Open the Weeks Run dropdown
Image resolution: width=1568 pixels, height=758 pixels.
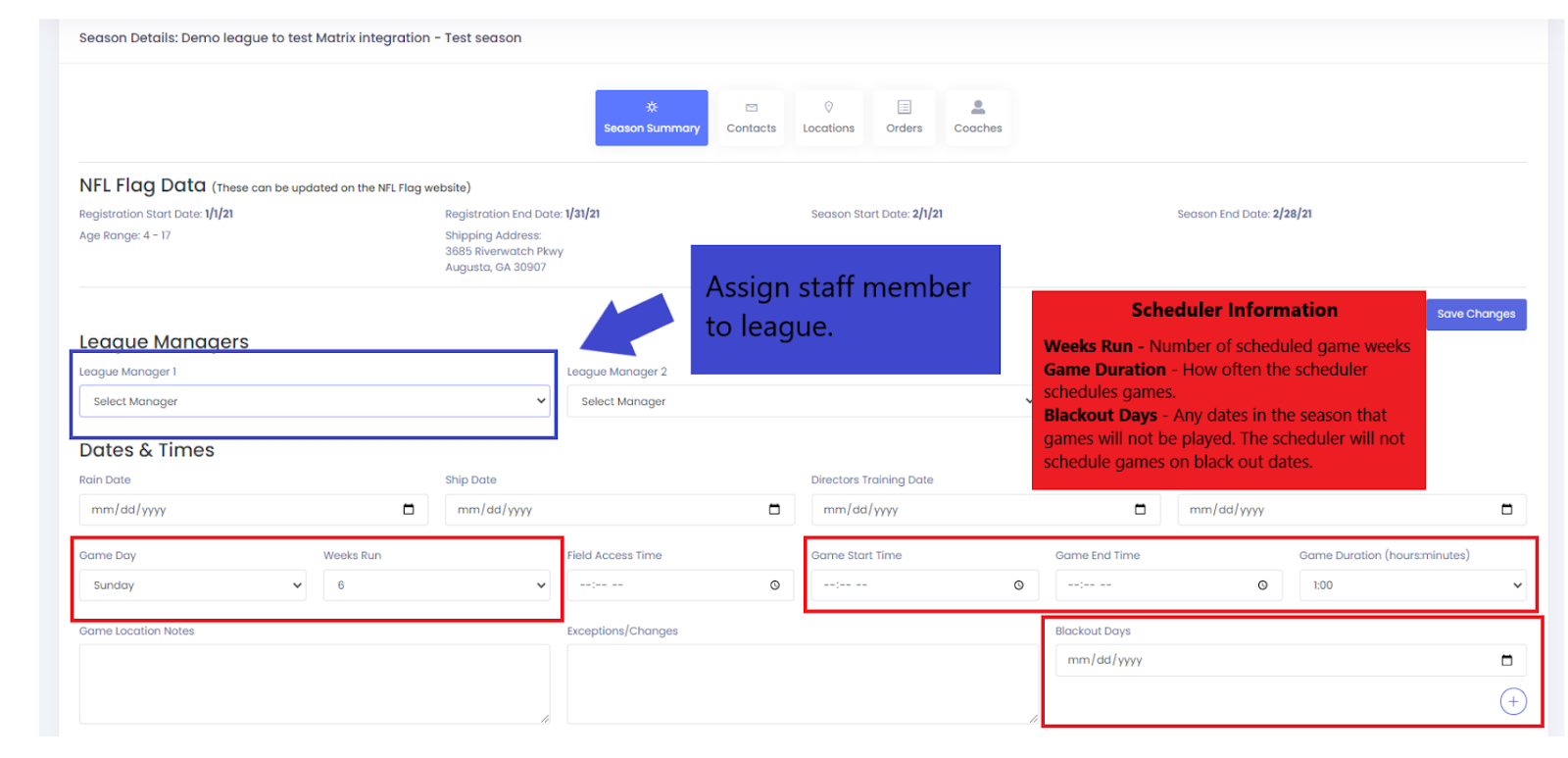(436, 585)
